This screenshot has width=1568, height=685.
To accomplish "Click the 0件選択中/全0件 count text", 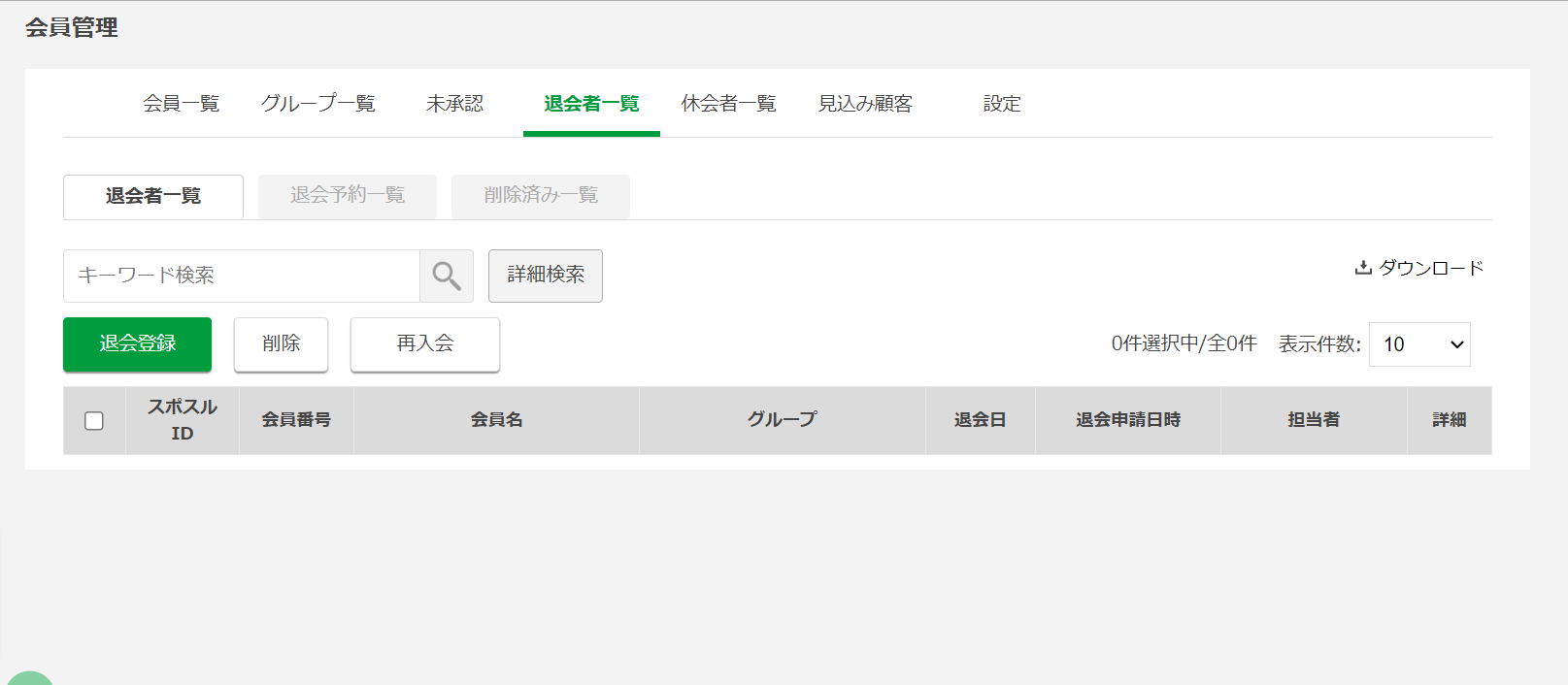I will [1184, 343].
